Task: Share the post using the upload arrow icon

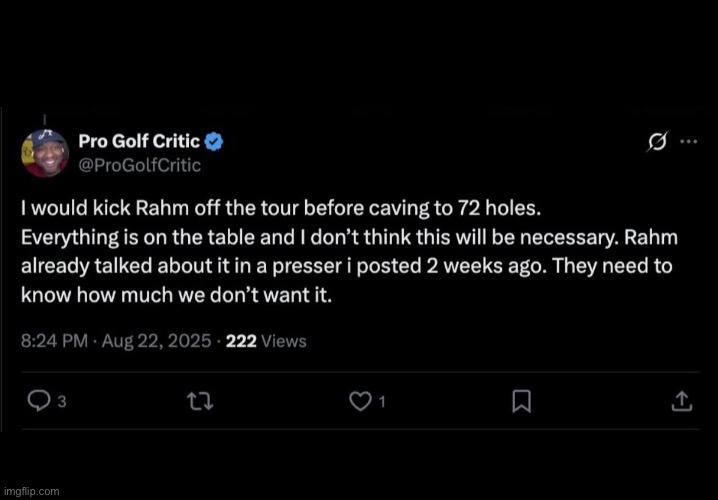Action: (x=680, y=401)
